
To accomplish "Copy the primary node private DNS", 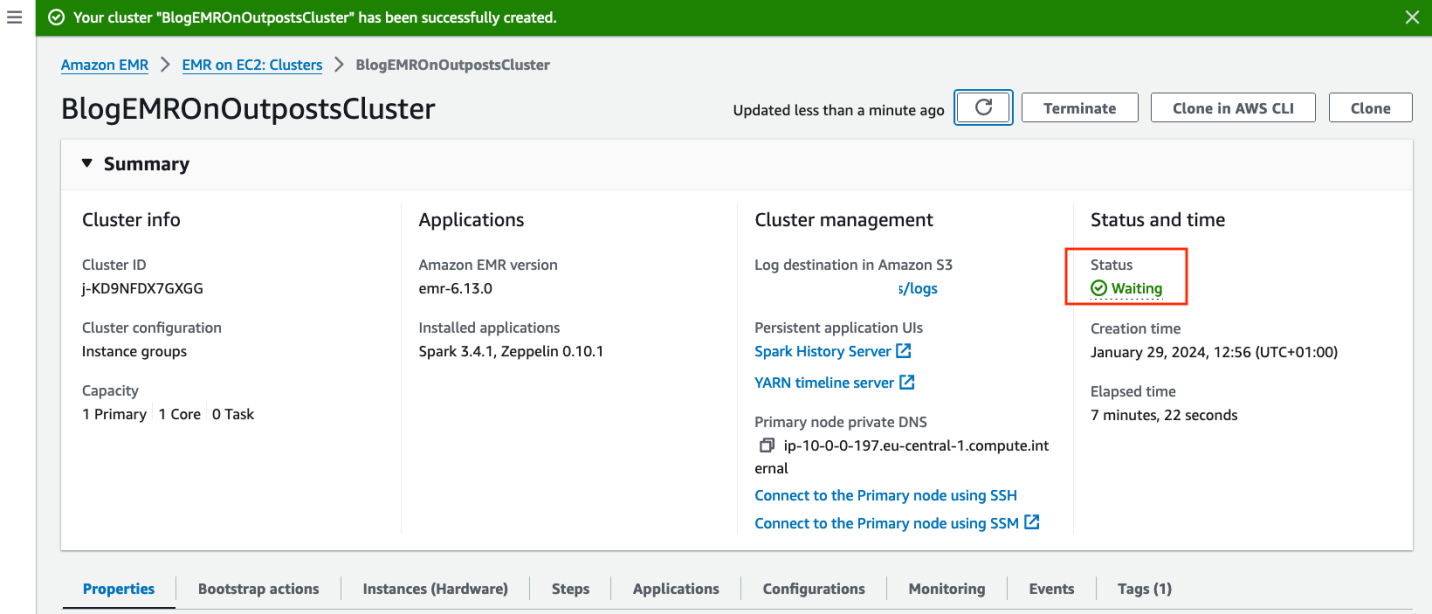I will point(766,446).
